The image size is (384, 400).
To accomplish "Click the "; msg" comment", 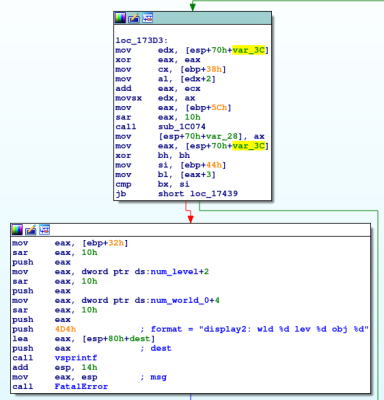I will click(x=153, y=377).
